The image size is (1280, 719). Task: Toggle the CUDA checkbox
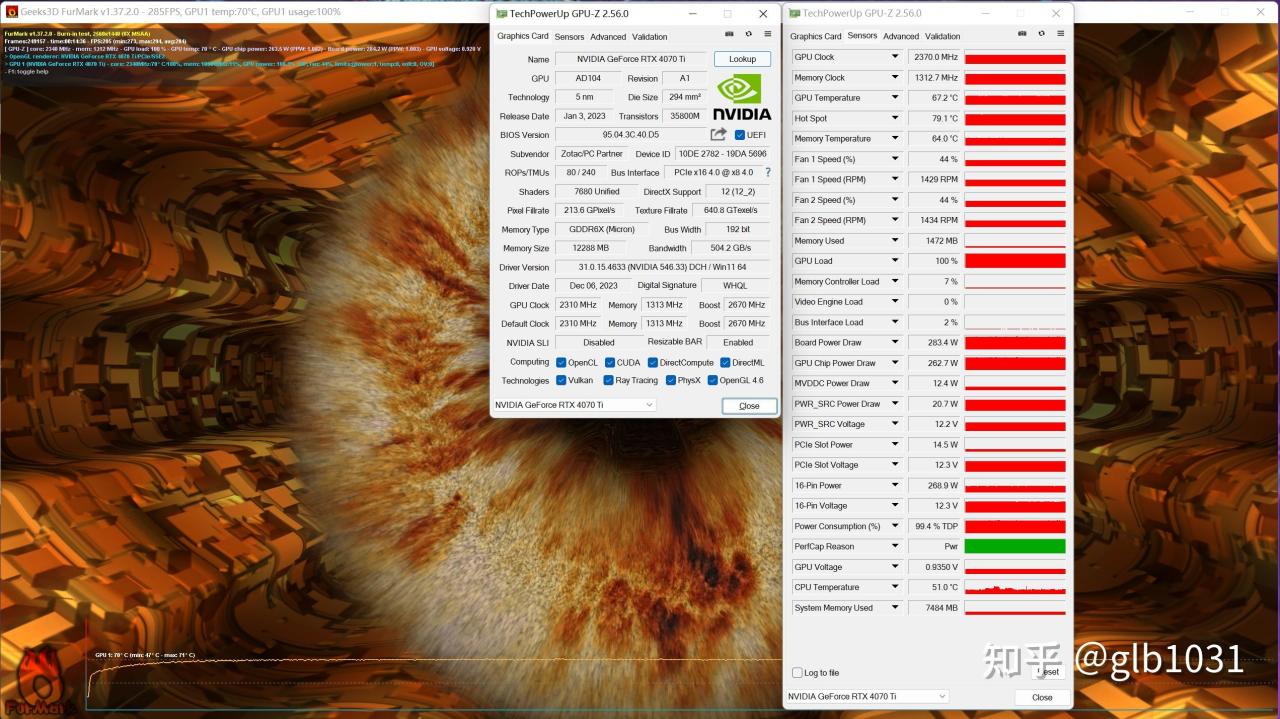coord(609,362)
